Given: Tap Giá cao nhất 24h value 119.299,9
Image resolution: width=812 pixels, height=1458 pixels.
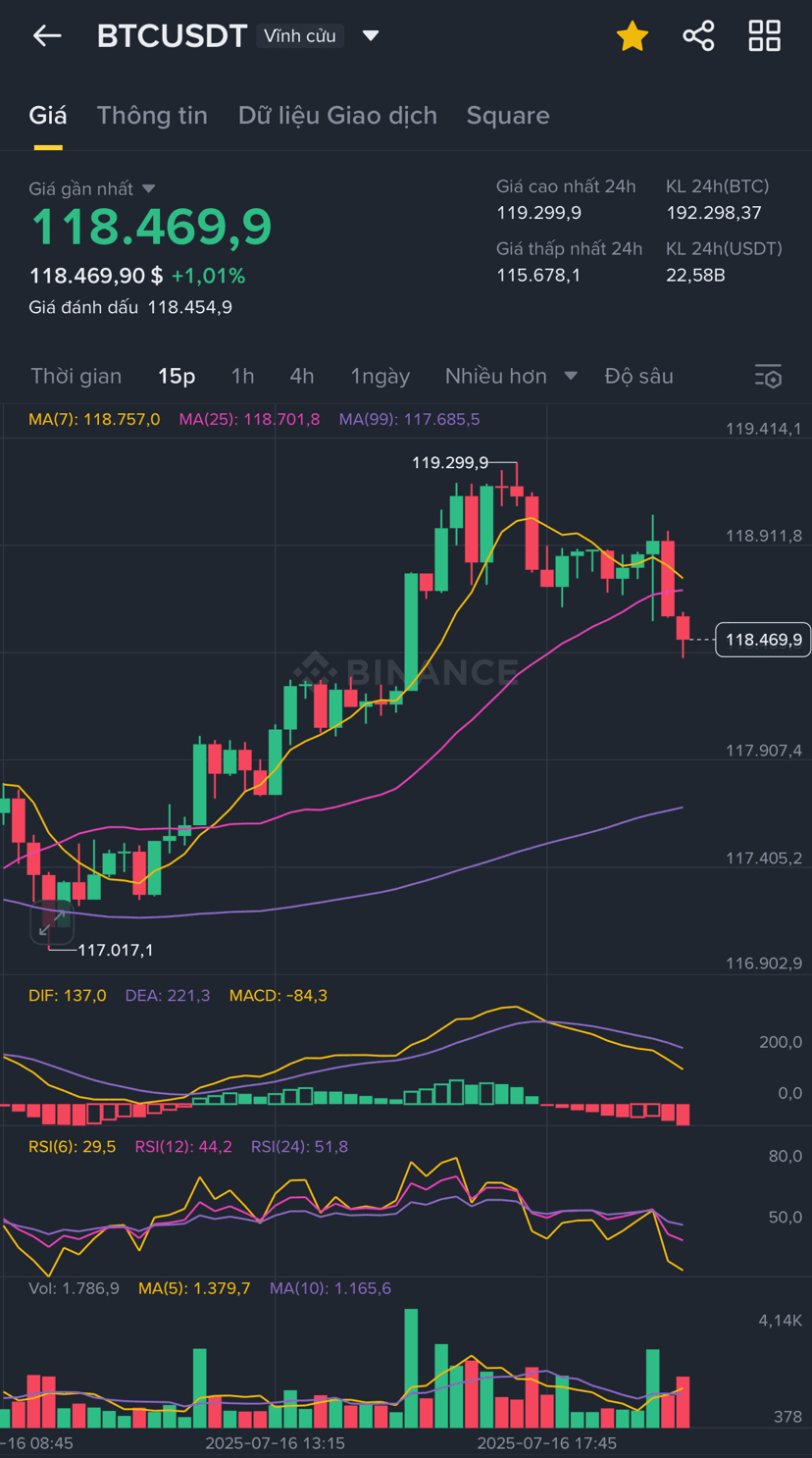Looking at the screenshot, I should tap(538, 213).
